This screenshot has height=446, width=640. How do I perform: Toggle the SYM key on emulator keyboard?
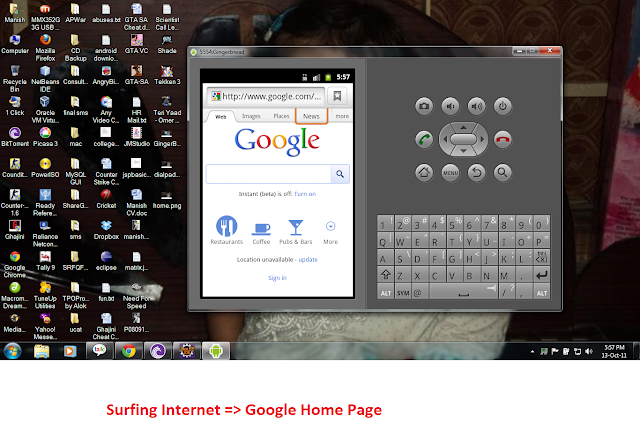pos(403,293)
